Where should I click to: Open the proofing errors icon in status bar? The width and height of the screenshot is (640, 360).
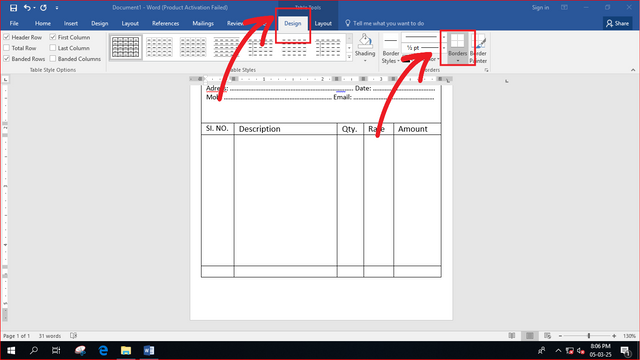(73, 336)
